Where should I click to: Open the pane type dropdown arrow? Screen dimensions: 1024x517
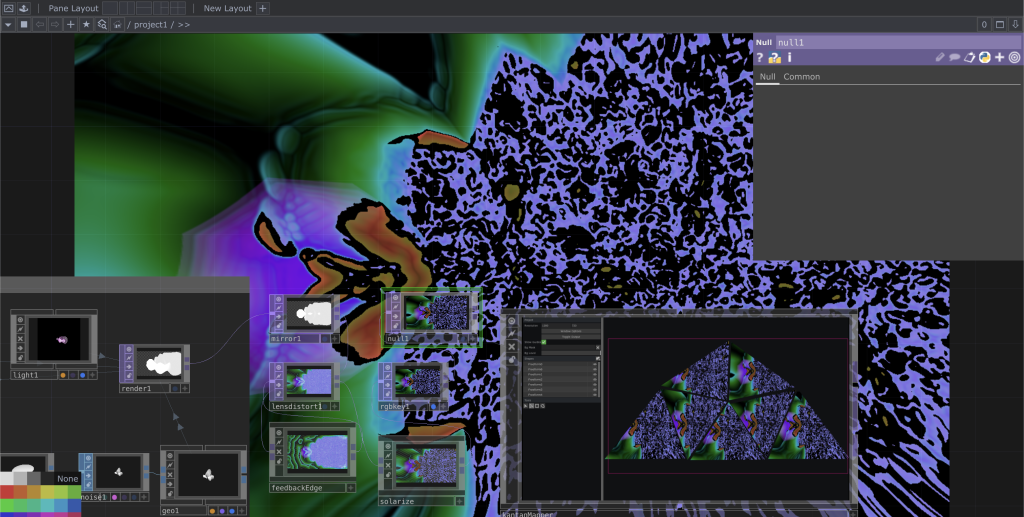(8, 24)
